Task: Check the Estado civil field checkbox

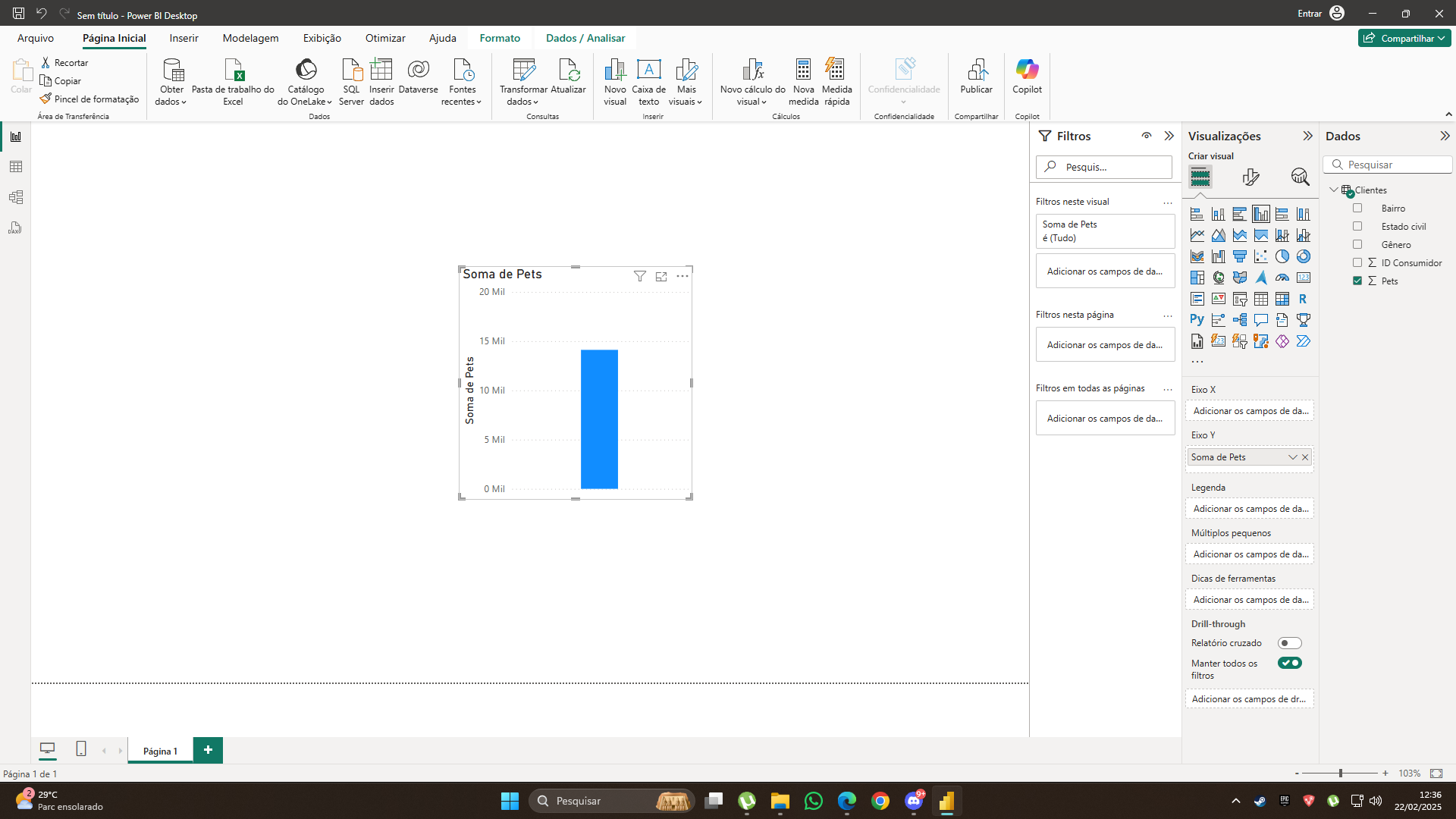Action: [1357, 226]
